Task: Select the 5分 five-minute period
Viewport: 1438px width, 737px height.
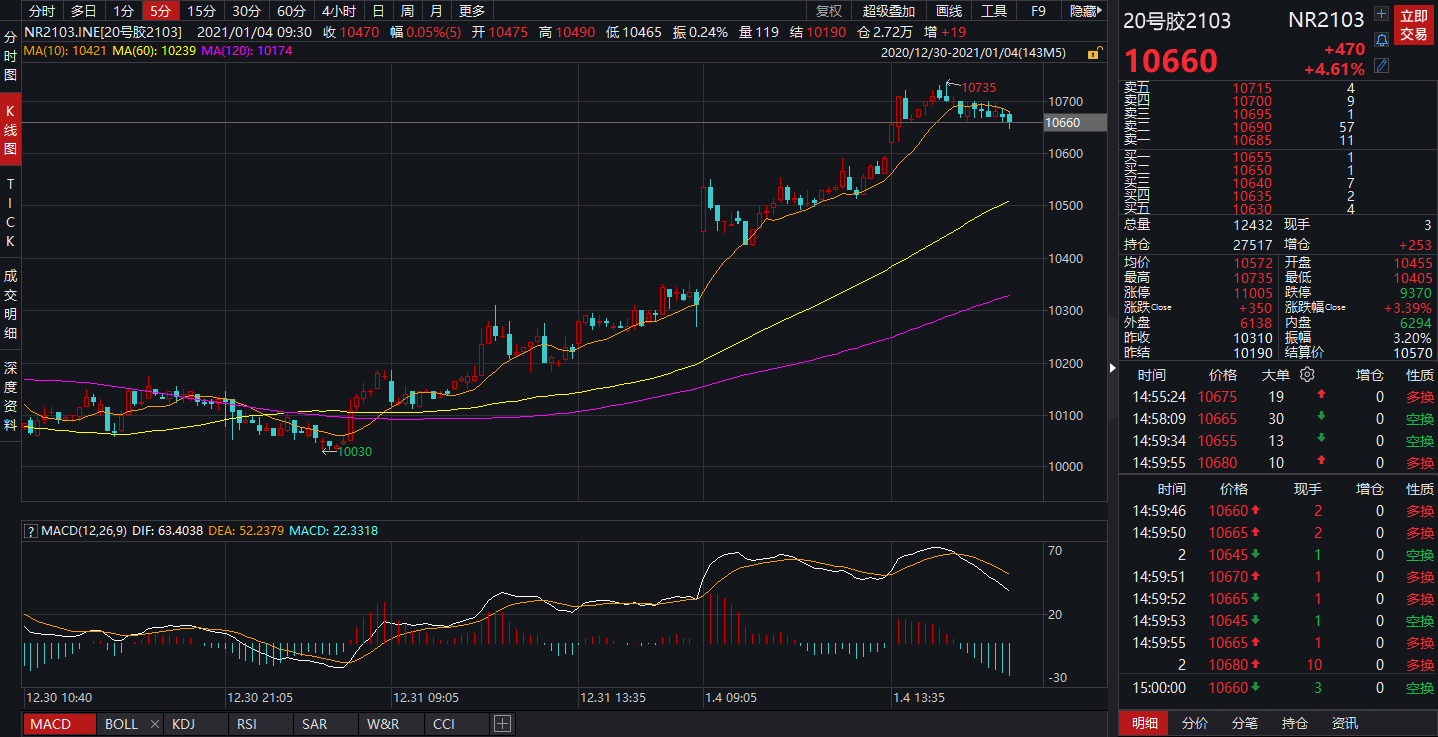Action: (161, 11)
